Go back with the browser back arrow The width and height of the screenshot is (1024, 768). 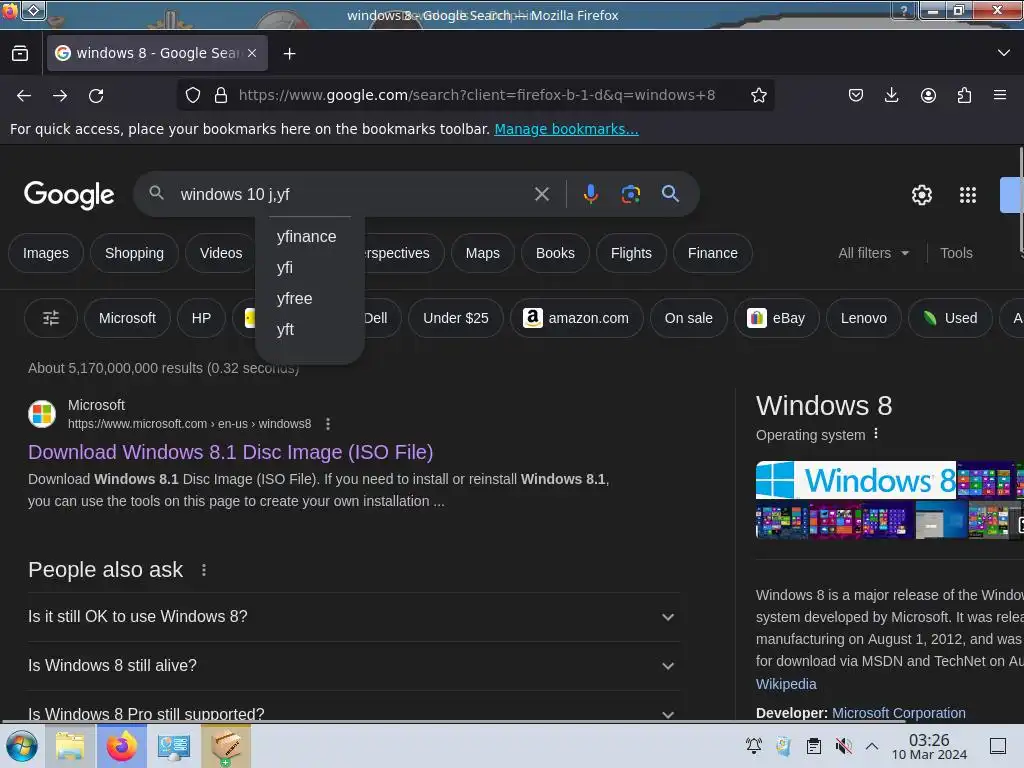pos(24,95)
